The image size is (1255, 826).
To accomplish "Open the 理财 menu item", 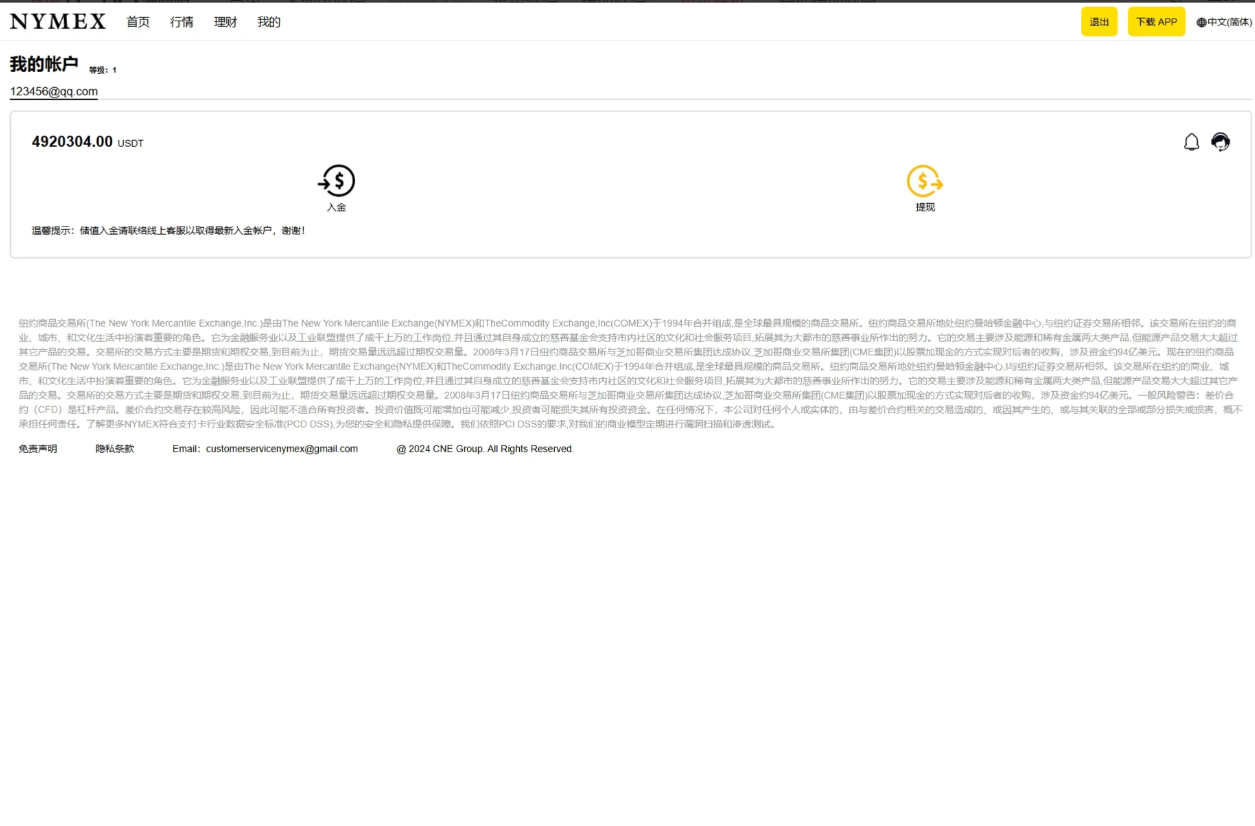I will (x=225, y=22).
